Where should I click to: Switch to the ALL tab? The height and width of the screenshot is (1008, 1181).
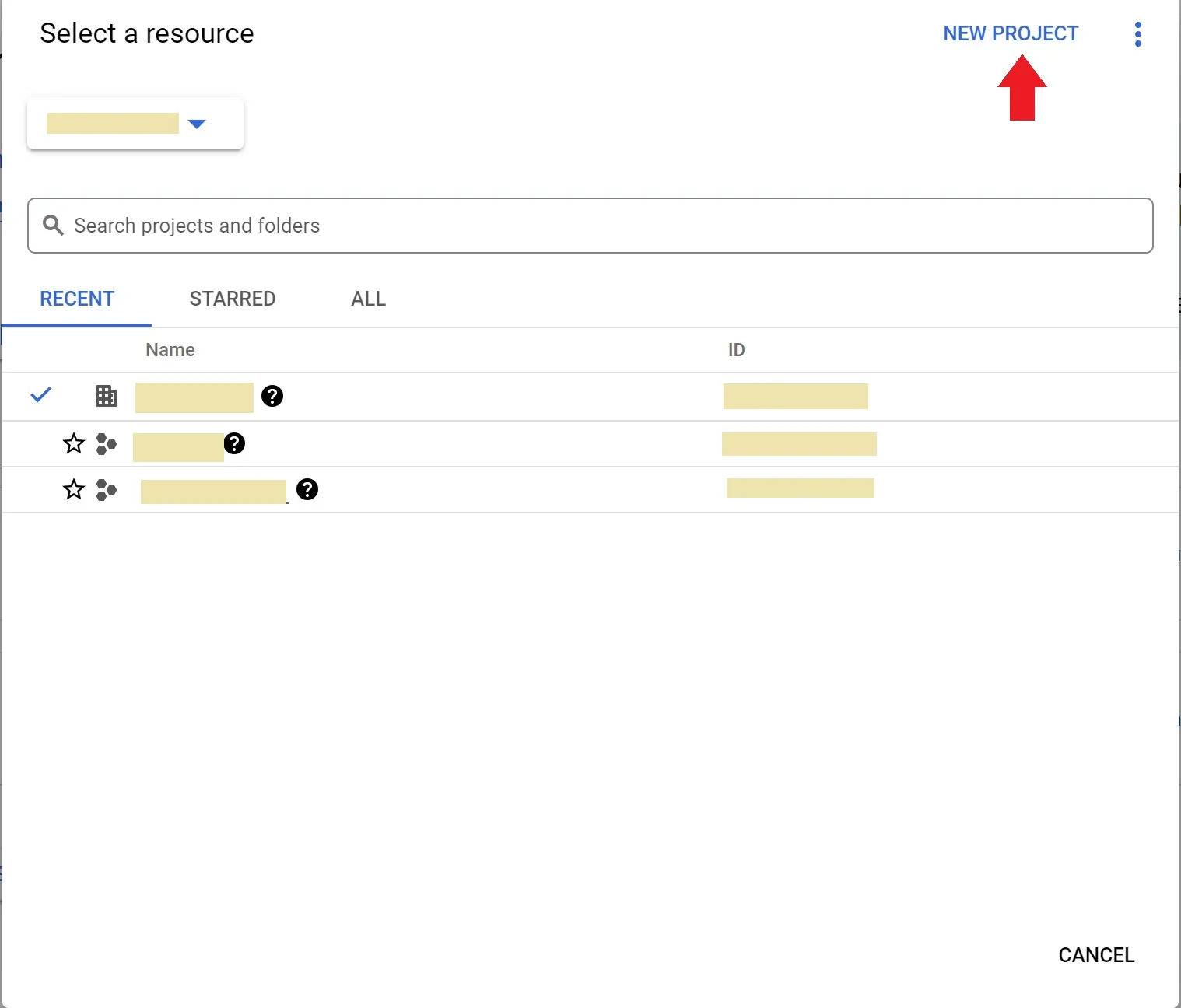[368, 299]
